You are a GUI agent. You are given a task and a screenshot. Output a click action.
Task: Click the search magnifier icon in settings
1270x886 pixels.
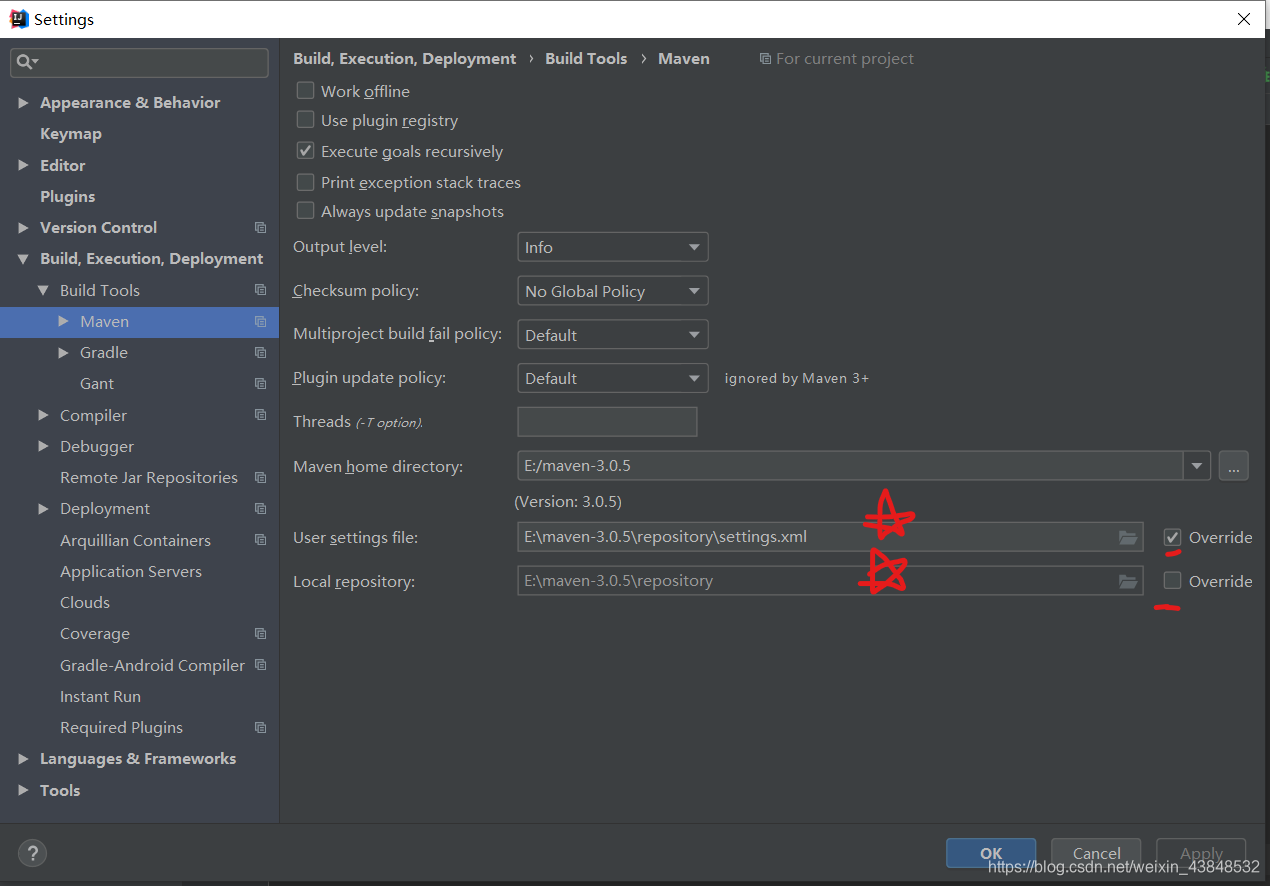(25, 62)
